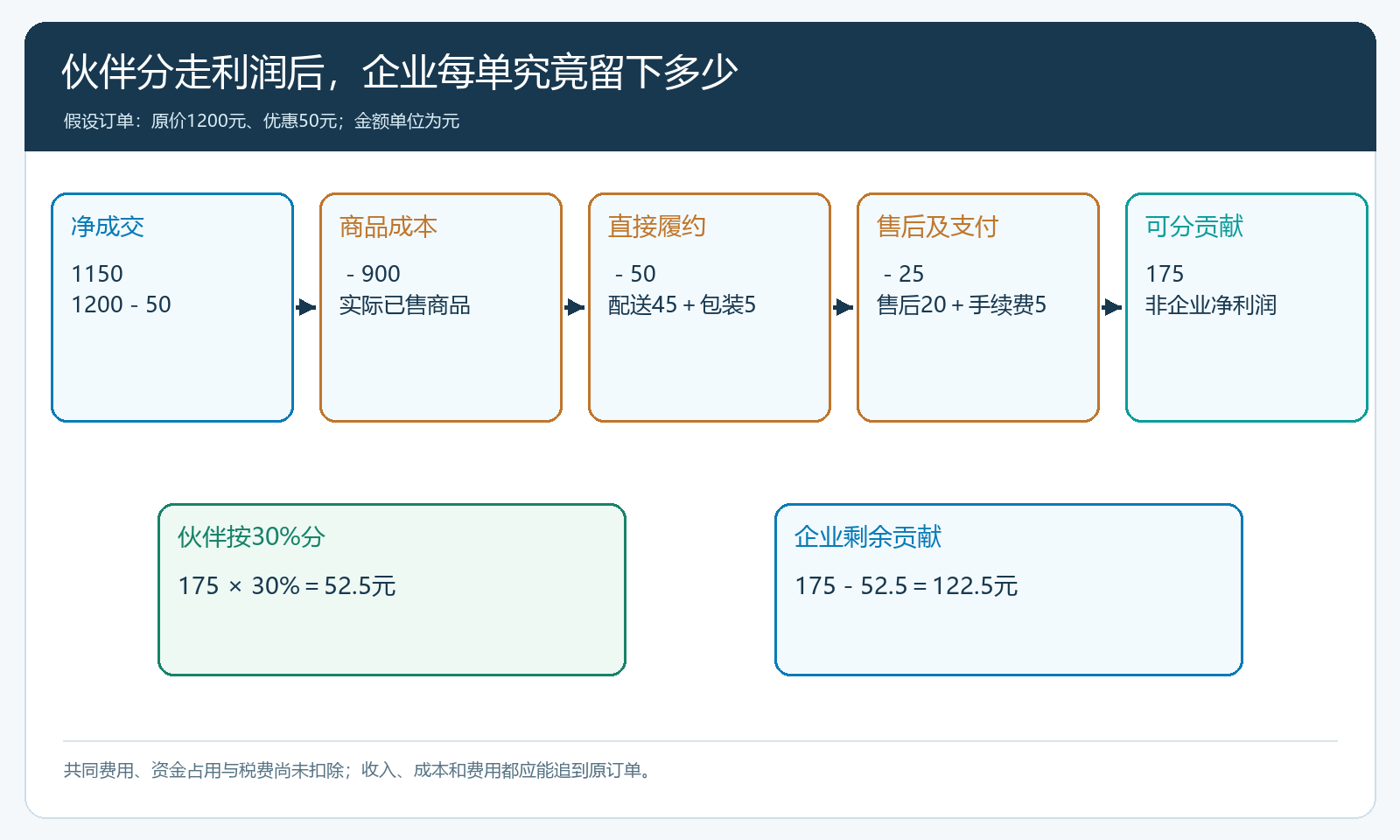Click the subtitle 假设订单：原价1200元、优惠50元
The image size is (1400, 840).
200,121
